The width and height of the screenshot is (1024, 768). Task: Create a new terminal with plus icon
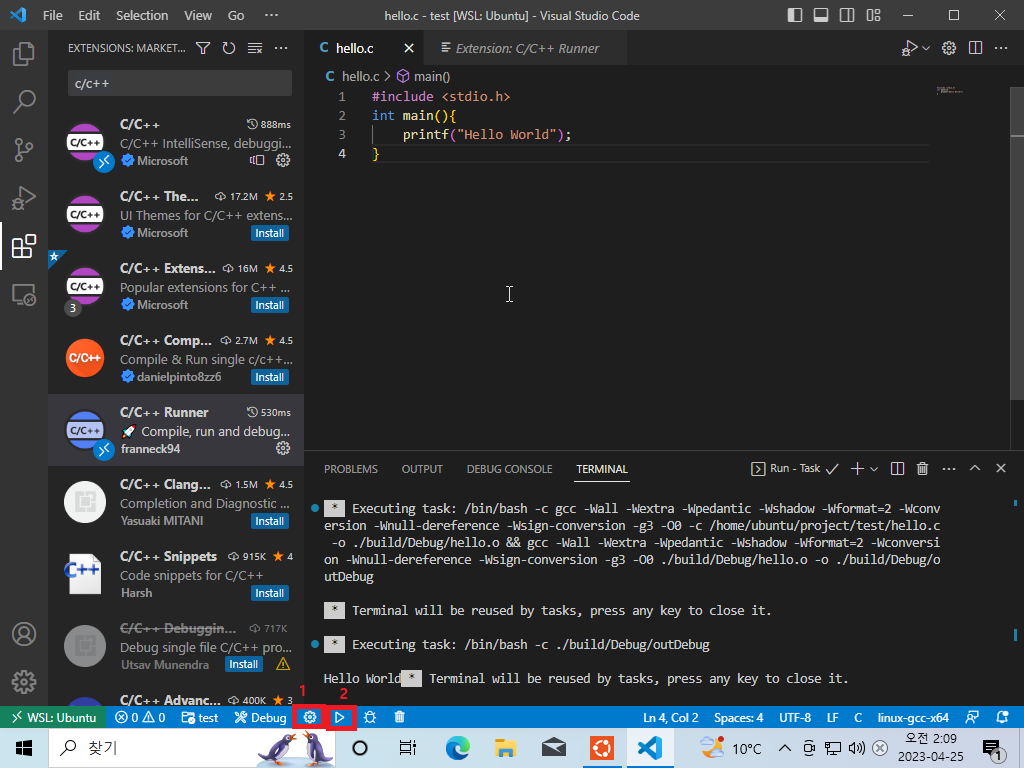point(857,468)
